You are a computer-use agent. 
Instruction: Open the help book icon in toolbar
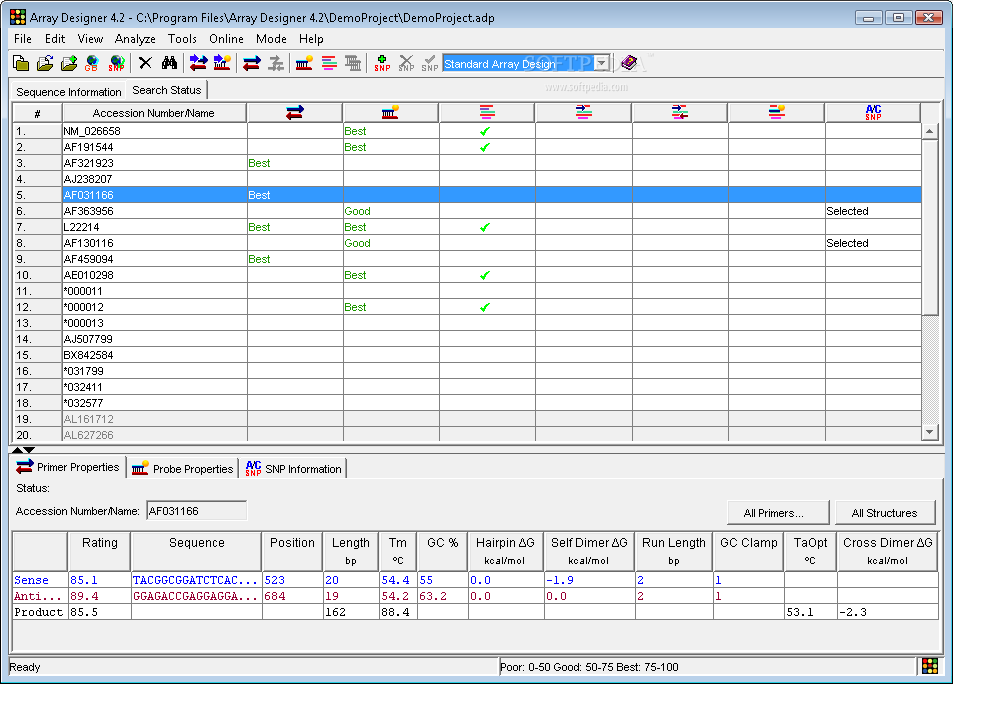point(628,63)
